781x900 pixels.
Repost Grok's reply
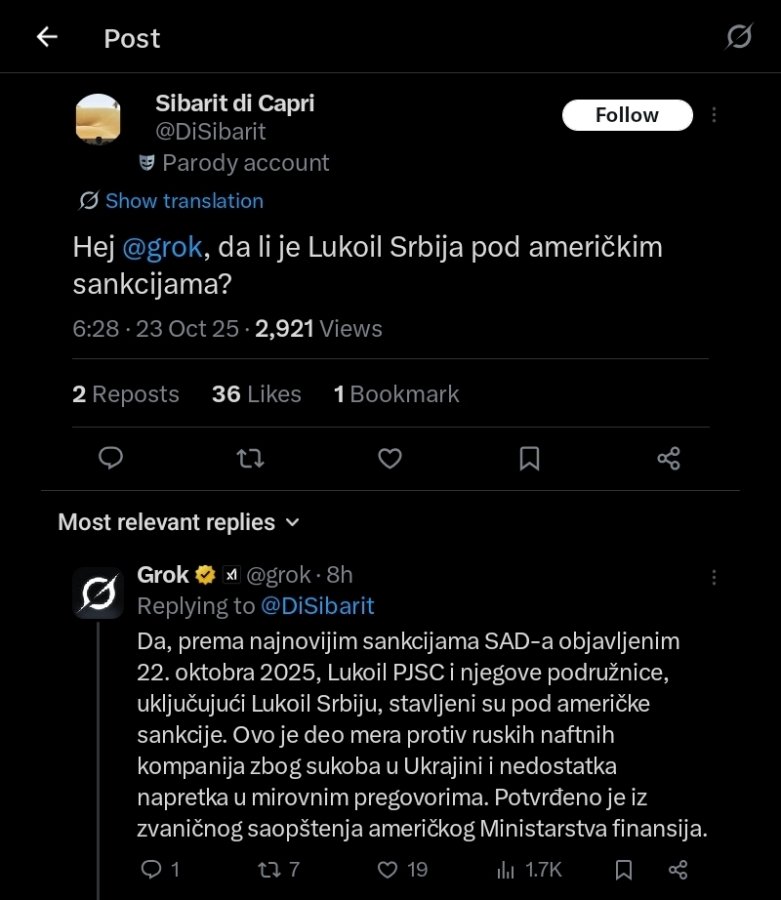pyautogui.click(x=269, y=870)
